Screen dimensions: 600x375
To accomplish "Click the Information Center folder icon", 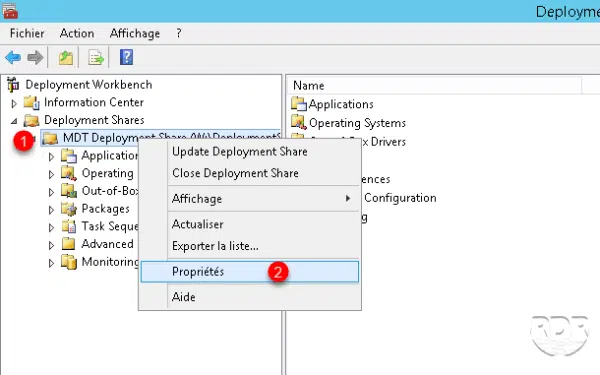I will 31,102.
